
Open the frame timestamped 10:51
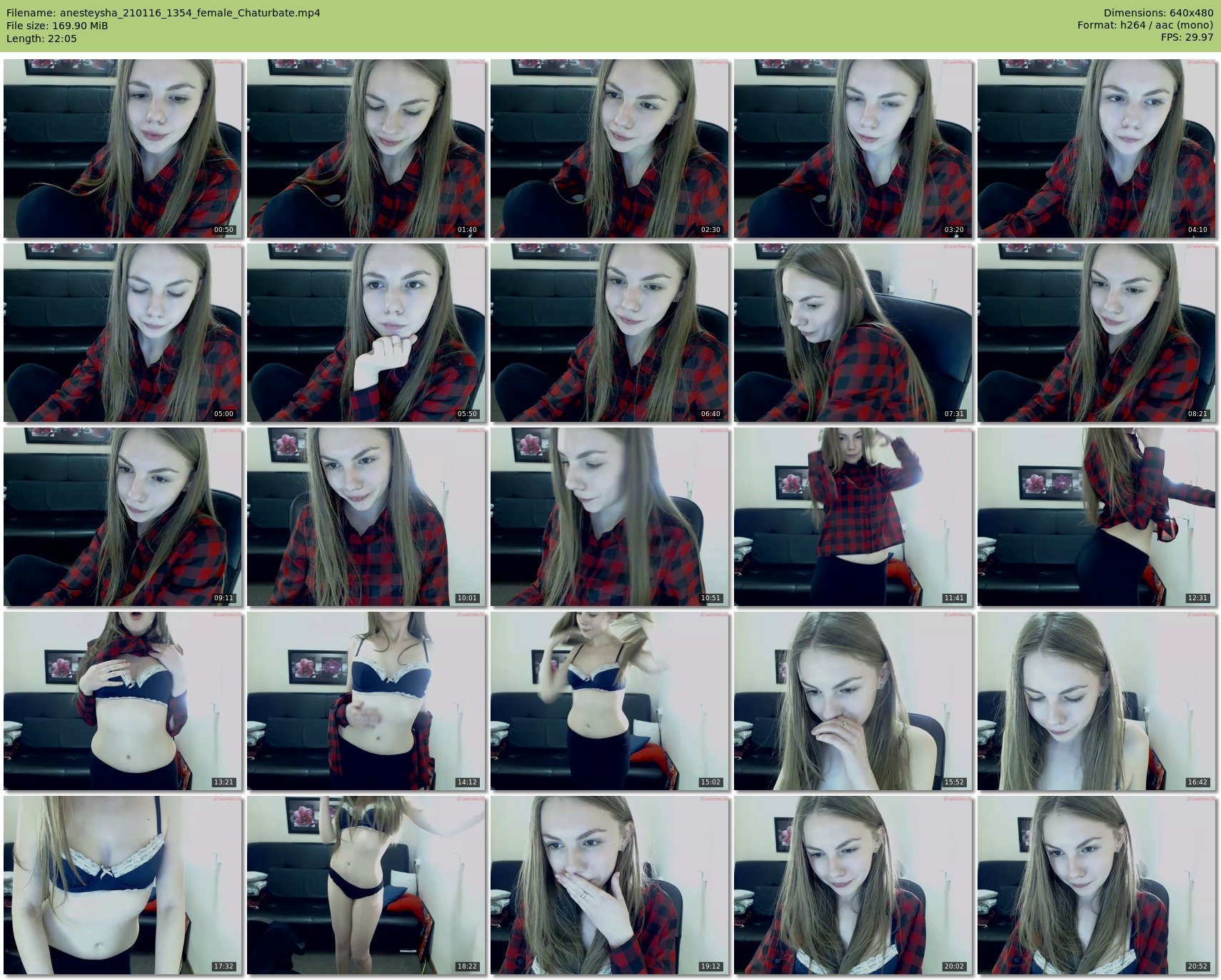click(x=610, y=517)
